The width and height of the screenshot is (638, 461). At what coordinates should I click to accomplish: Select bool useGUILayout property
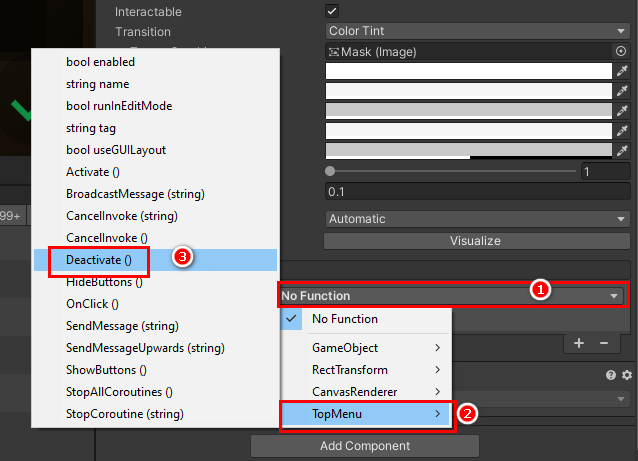pos(155,150)
